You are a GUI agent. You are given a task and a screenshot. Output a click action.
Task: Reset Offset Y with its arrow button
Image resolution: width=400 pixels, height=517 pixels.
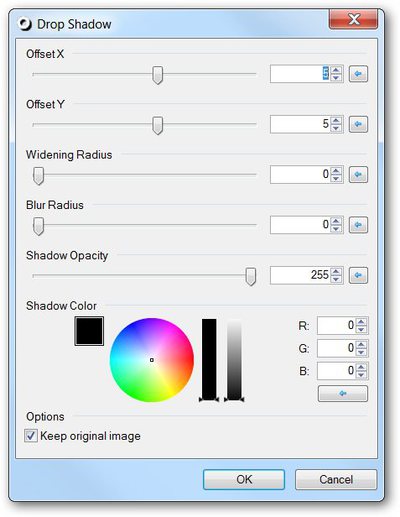pos(358,124)
